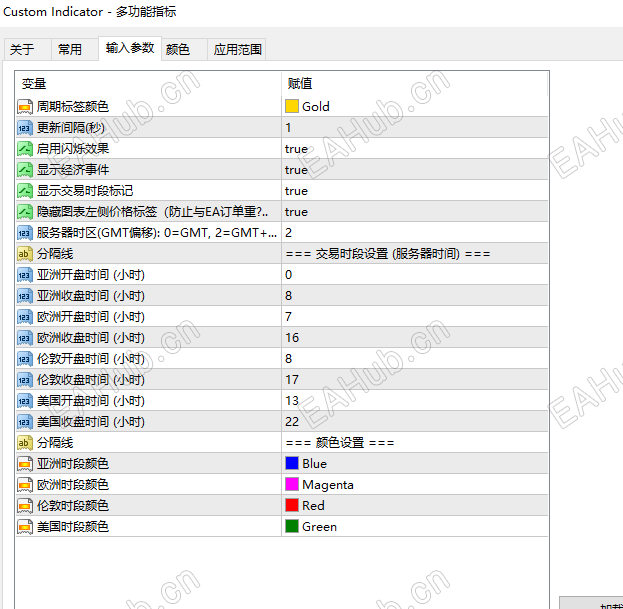Click the integer icon beside 更新间隔(秒)
This screenshot has width=623, height=609.
25,128
